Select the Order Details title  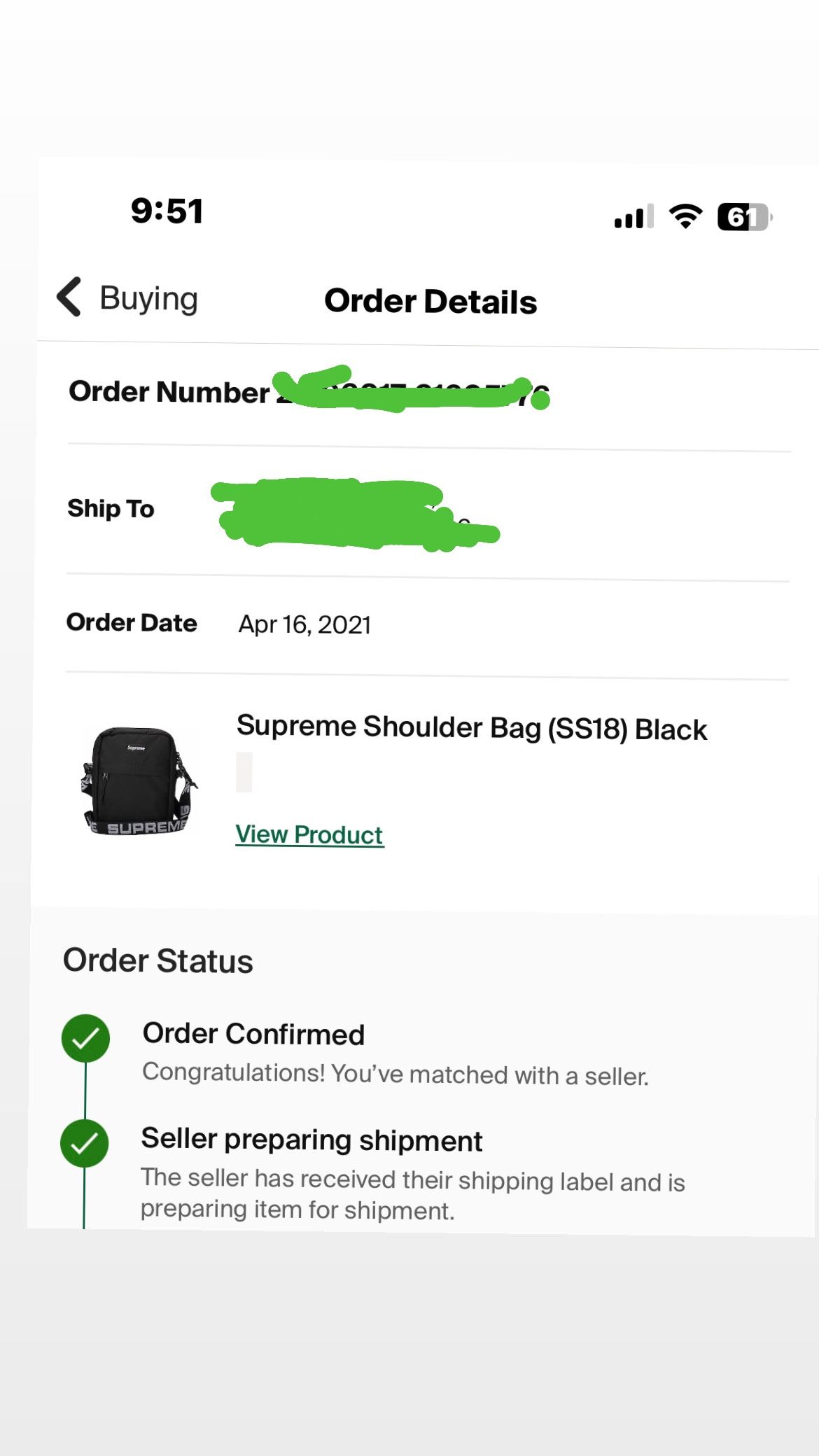pyautogui.click(x=430, y=301)
